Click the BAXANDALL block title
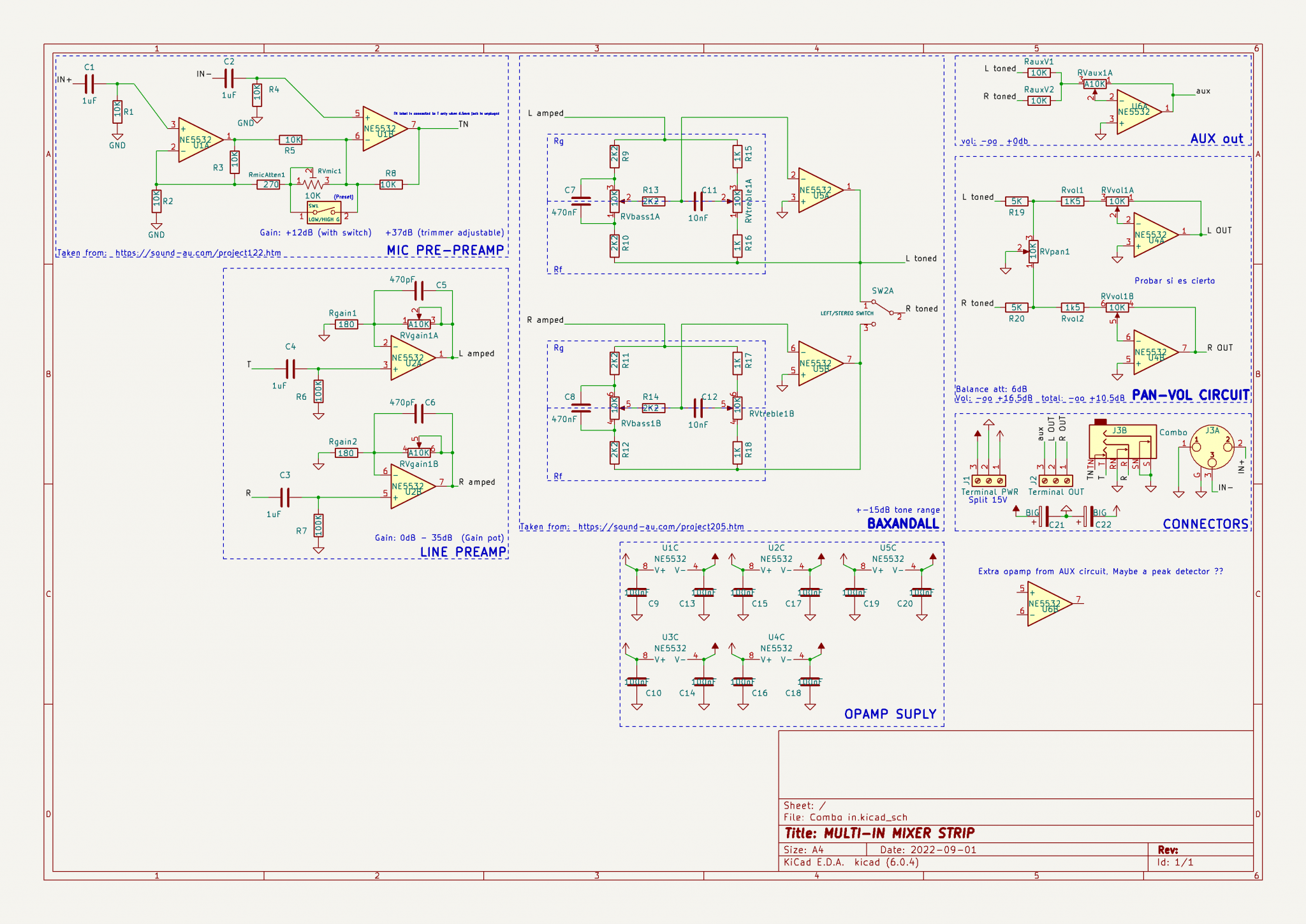The height and width of the screenshot is (924, 1306). click(903, 524)
